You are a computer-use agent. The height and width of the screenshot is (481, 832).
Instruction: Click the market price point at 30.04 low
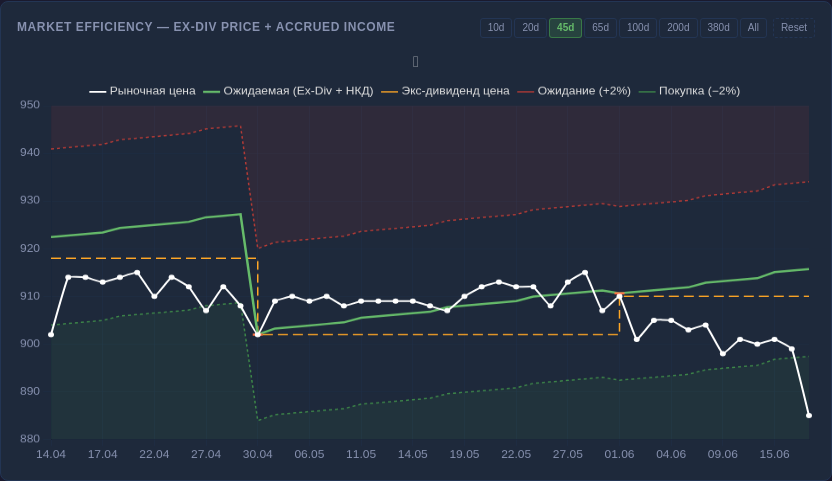[258, 334]
